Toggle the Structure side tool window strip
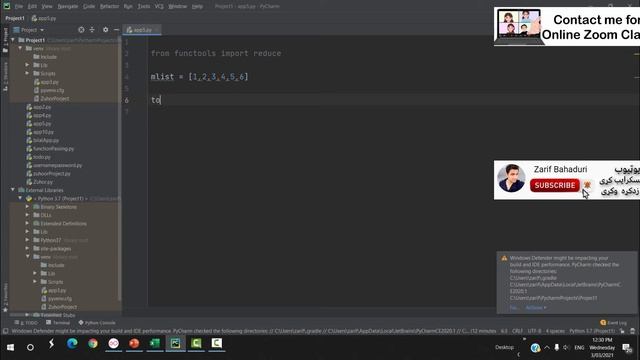Viewport: 640px width, 360px height. point(5,76)
